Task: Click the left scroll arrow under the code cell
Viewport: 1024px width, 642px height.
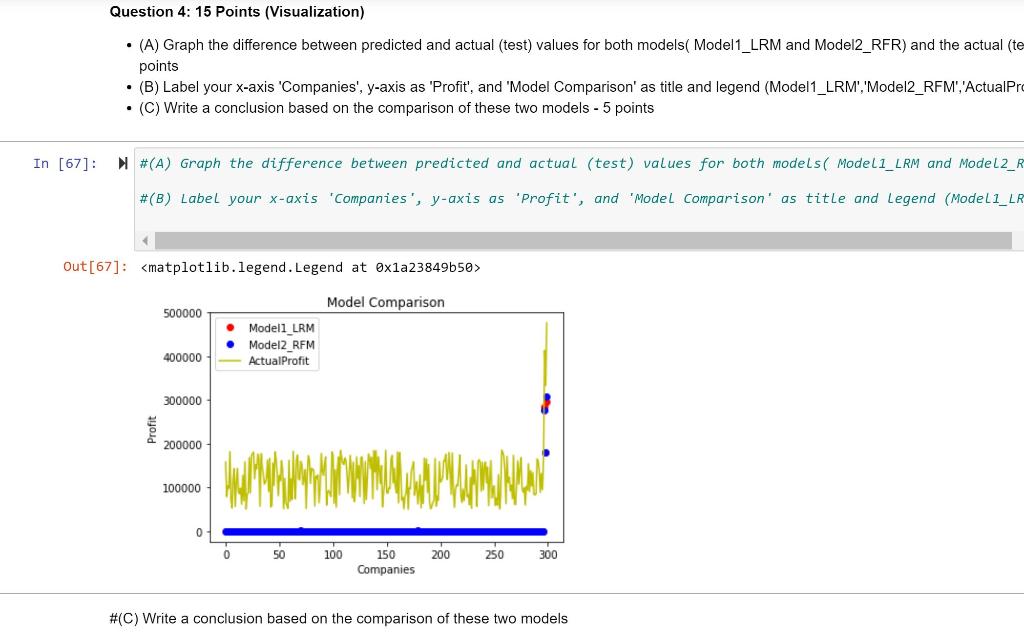Action: [x=145, y=239]
